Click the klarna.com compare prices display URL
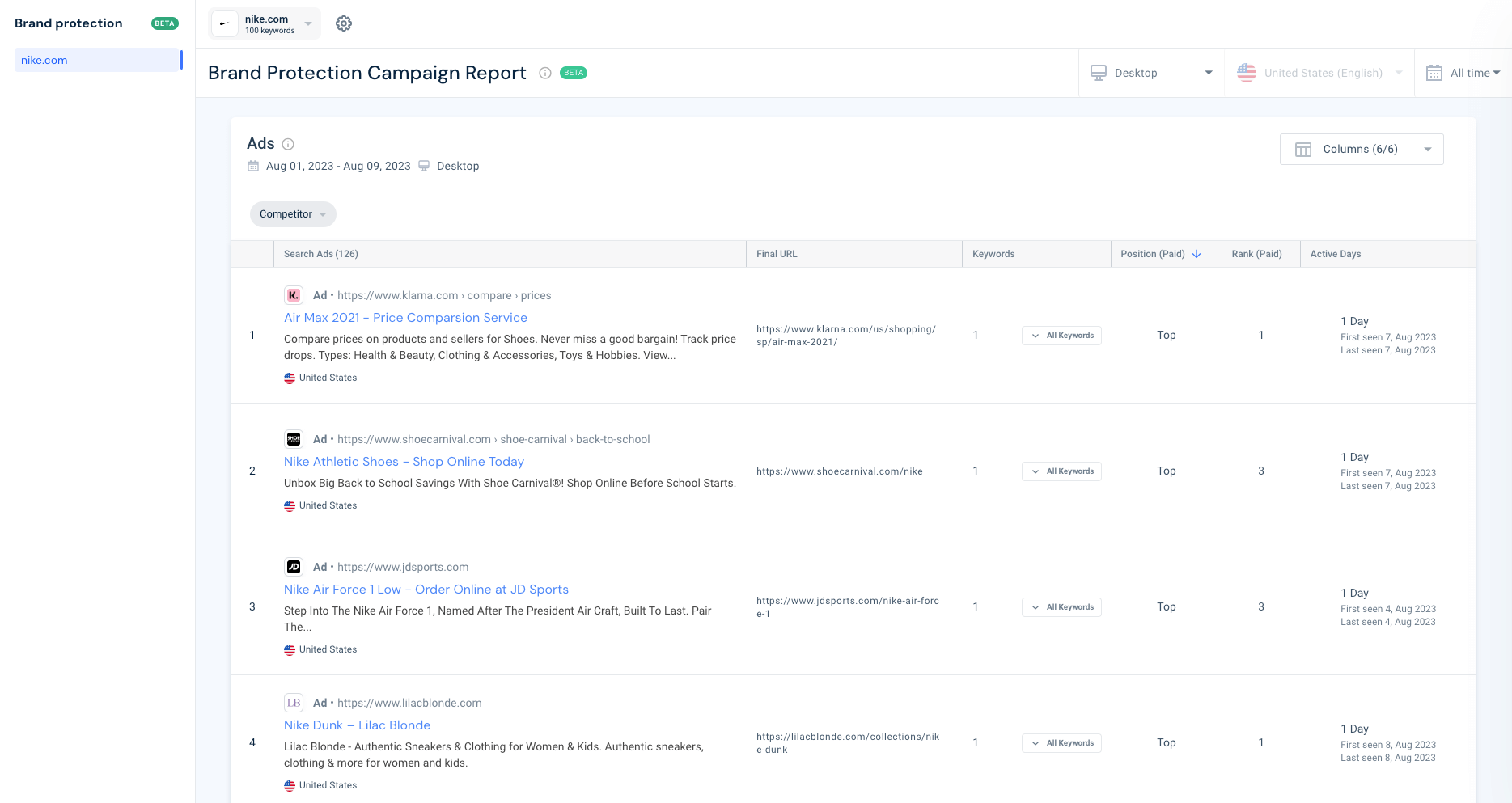The image size is (1512, 803). point(444,295)
